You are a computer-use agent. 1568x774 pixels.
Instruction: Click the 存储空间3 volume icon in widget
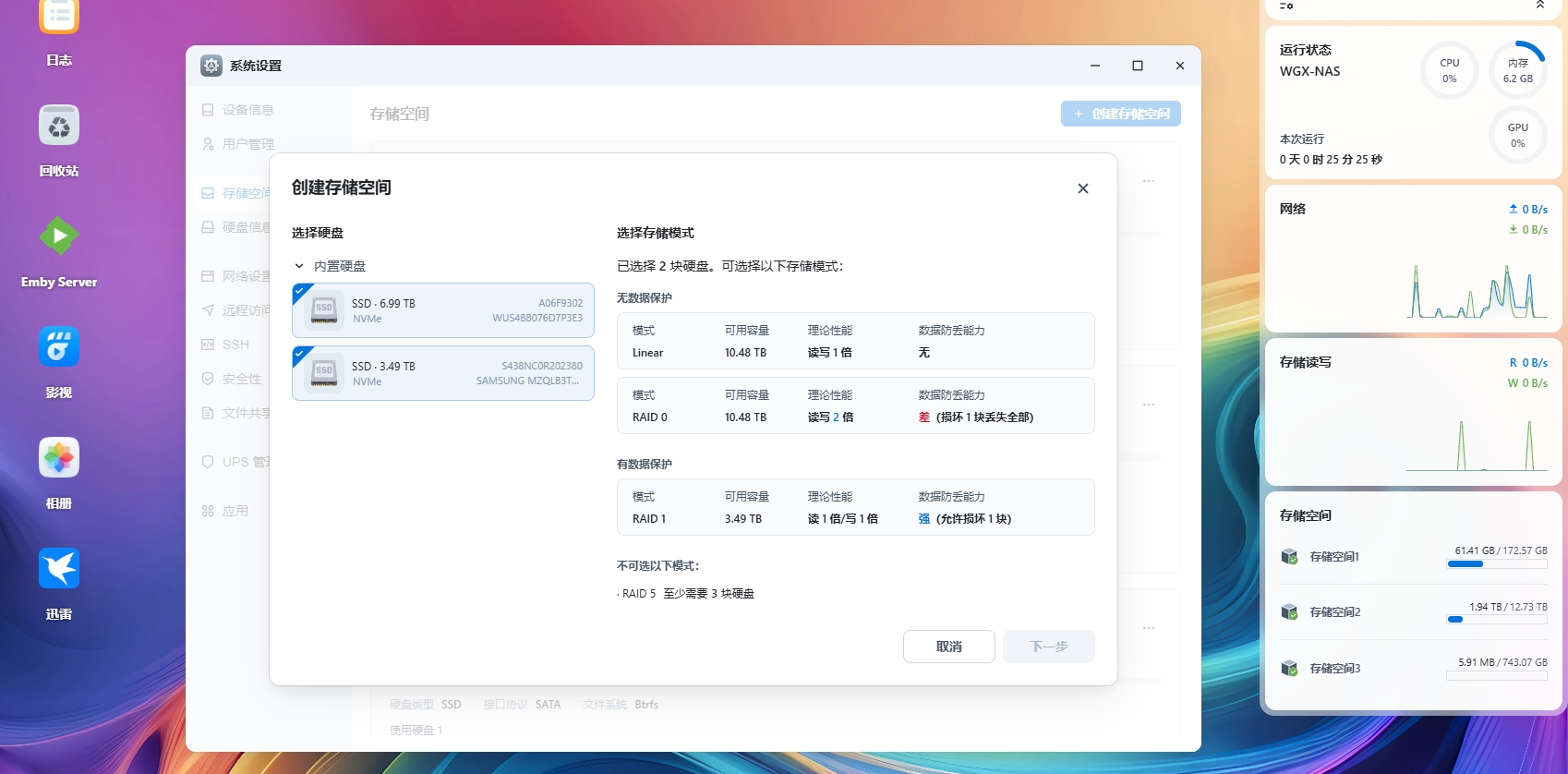[x=1290, y=668]
